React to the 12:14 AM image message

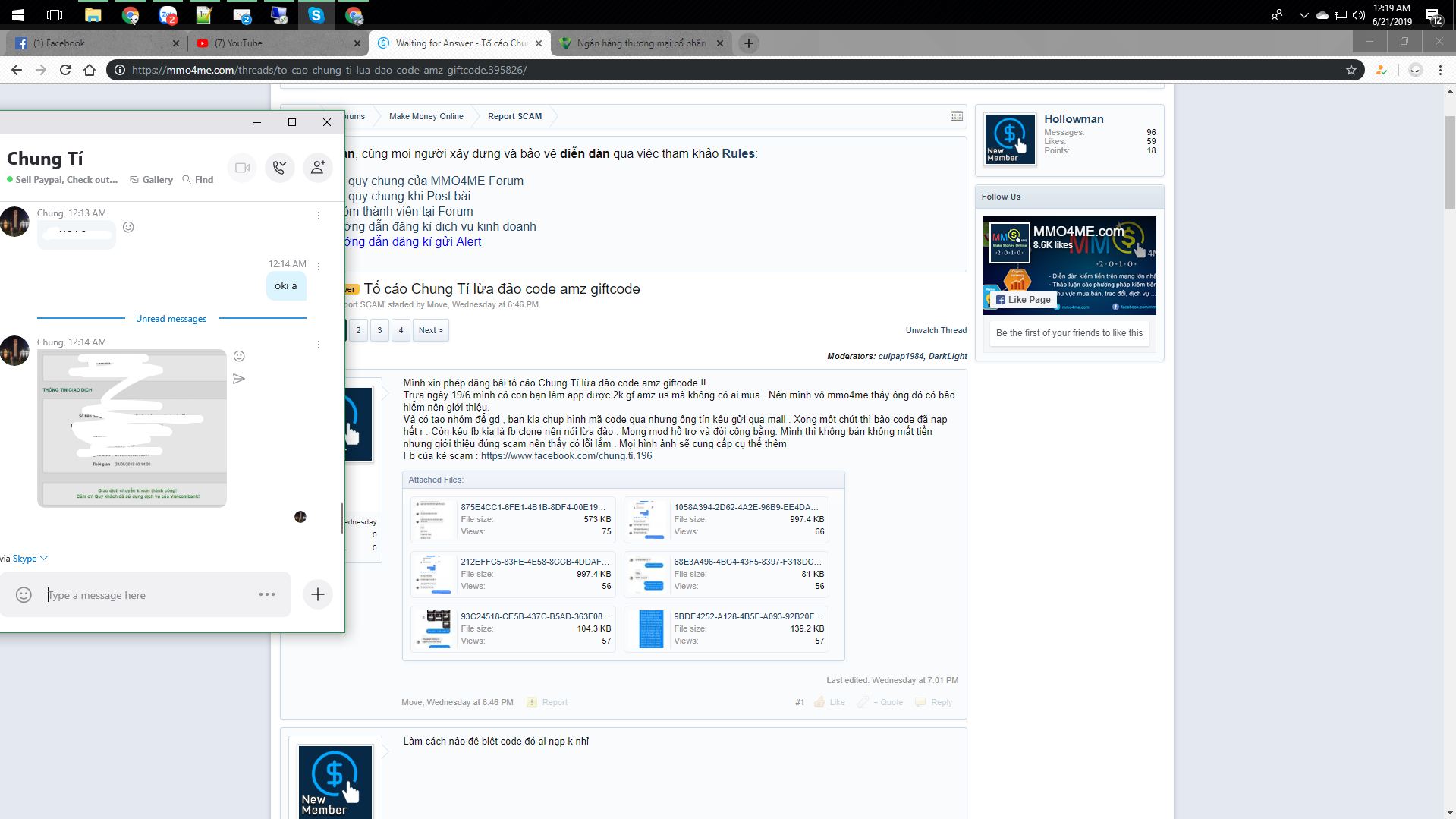[x=239, y=356]
